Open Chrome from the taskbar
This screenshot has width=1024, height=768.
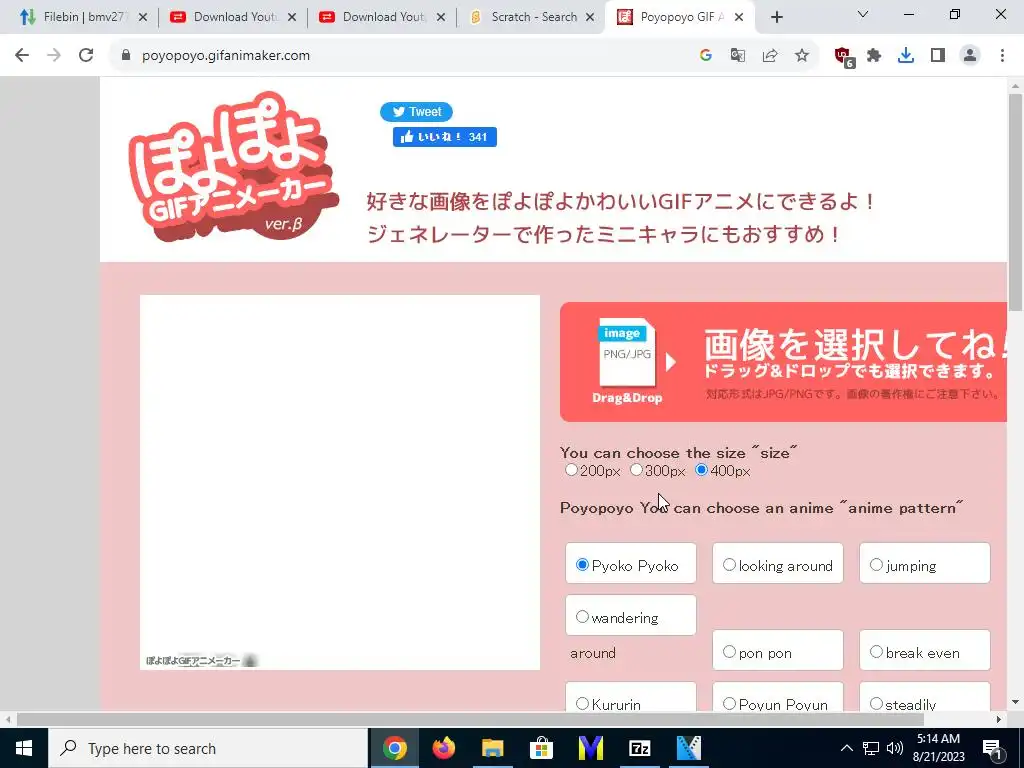[x=394, y=748]
